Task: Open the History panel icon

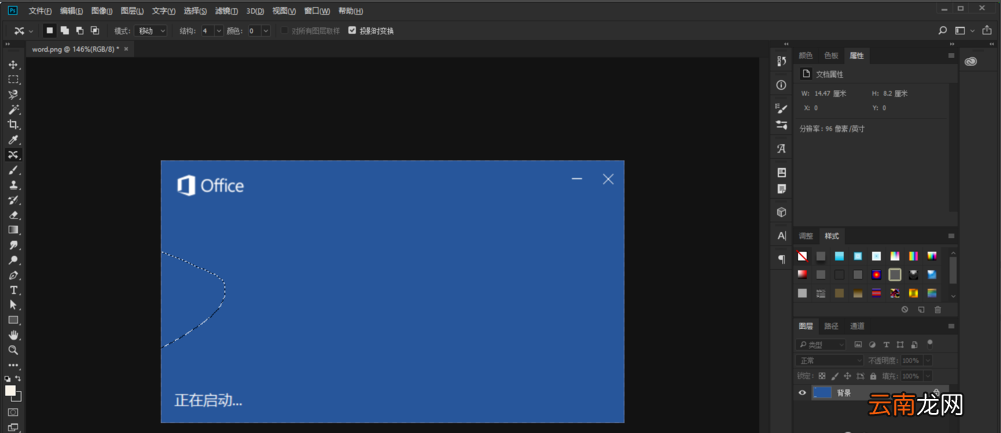Action: click(781, 61)
